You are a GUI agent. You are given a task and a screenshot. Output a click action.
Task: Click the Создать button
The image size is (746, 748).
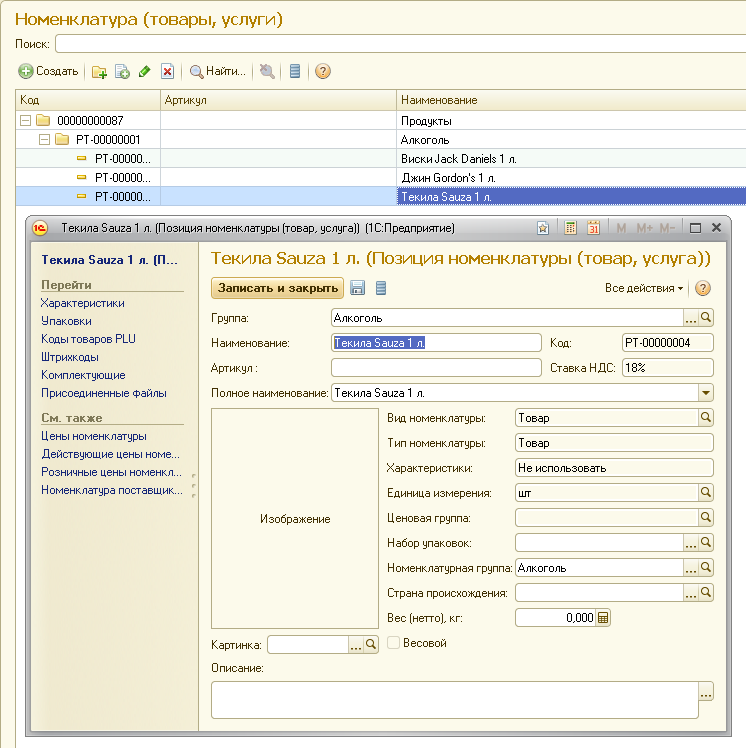(49, 72)
